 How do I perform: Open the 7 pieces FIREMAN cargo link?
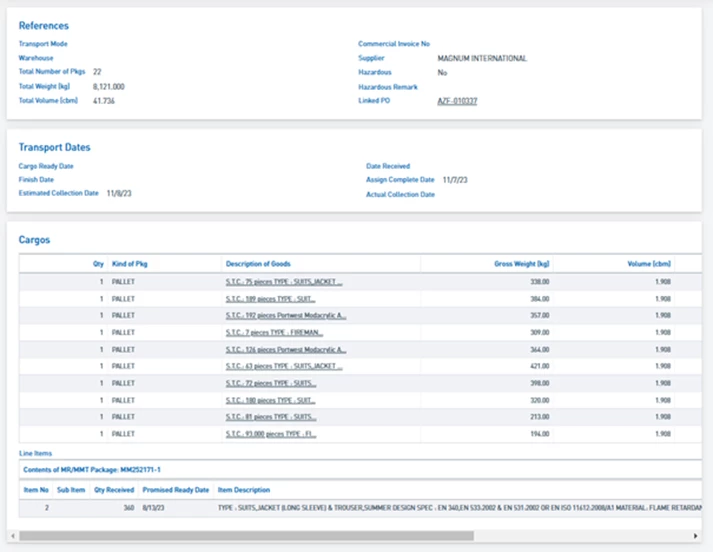(274, 333)
